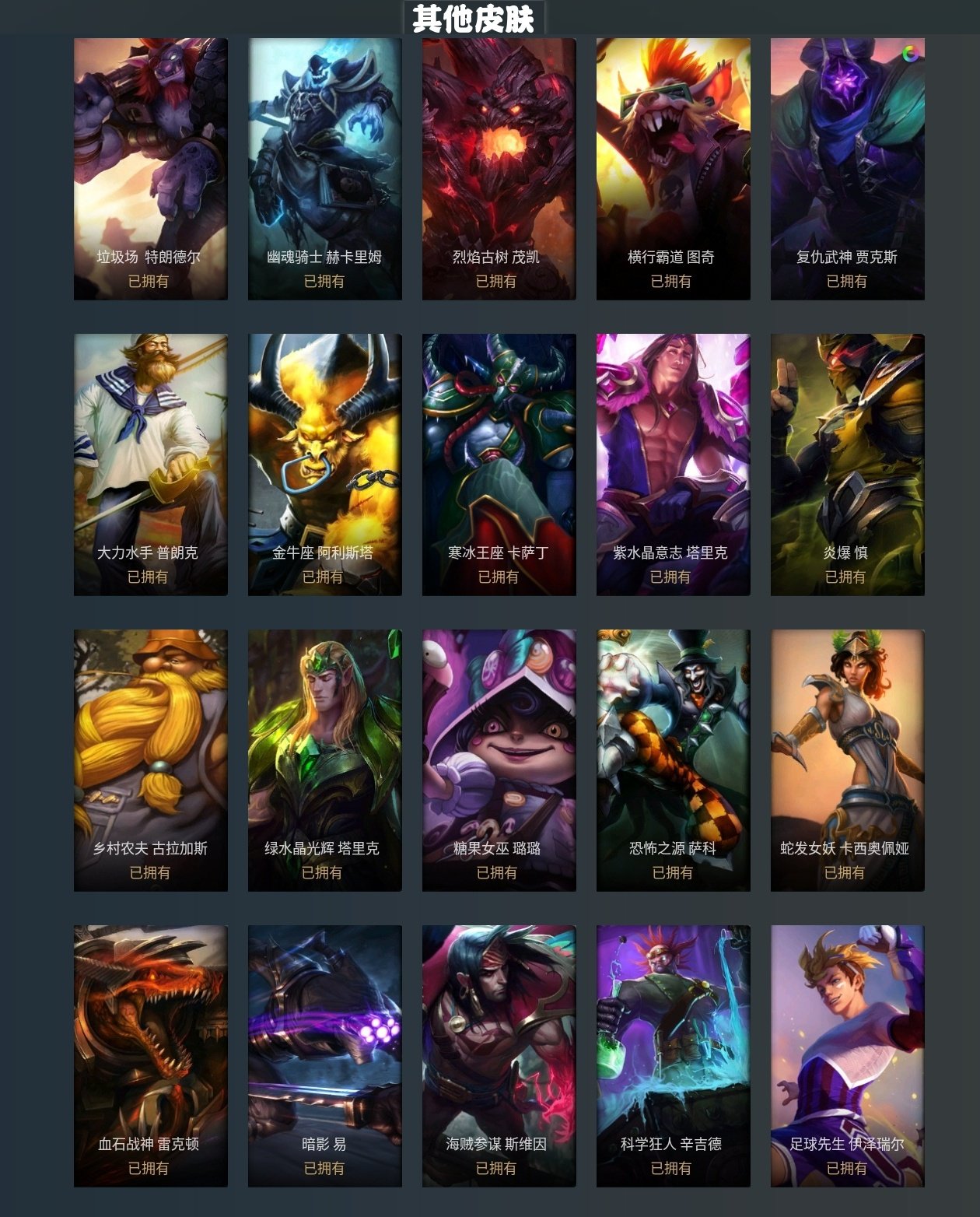Open the 足球先生 伊泽瑞尔 skin
980x1217 pixels.
click(x=848, y=1056)
